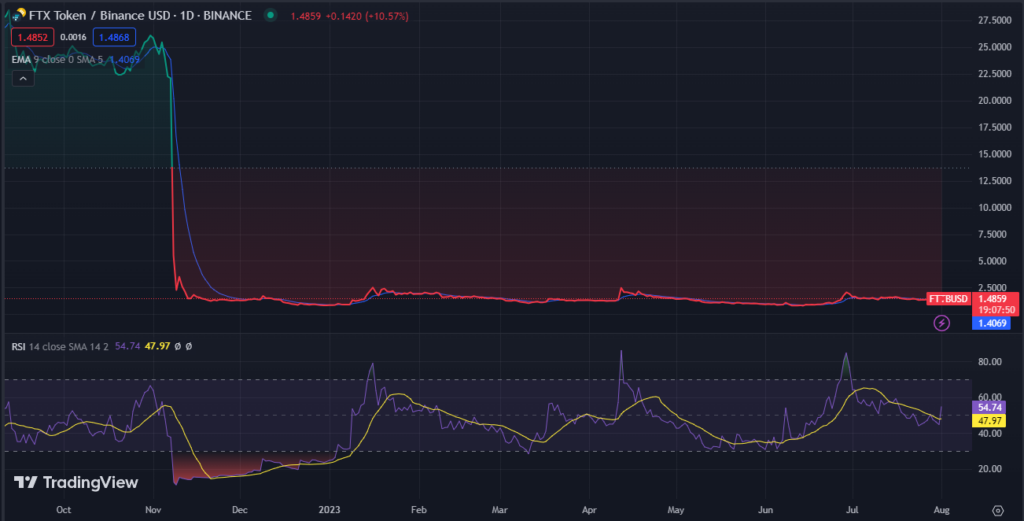Click the 19:07:50 bar countdown label
This screenshot has width=1024, height=521.
tap(996, 310)
